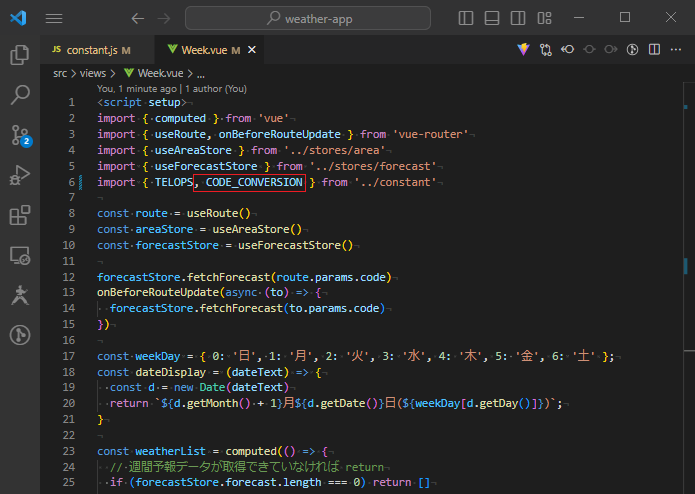The height and width of the screenshot is (494, 695).
Task: Click previous revision circle icon
Action: [589, 49]
